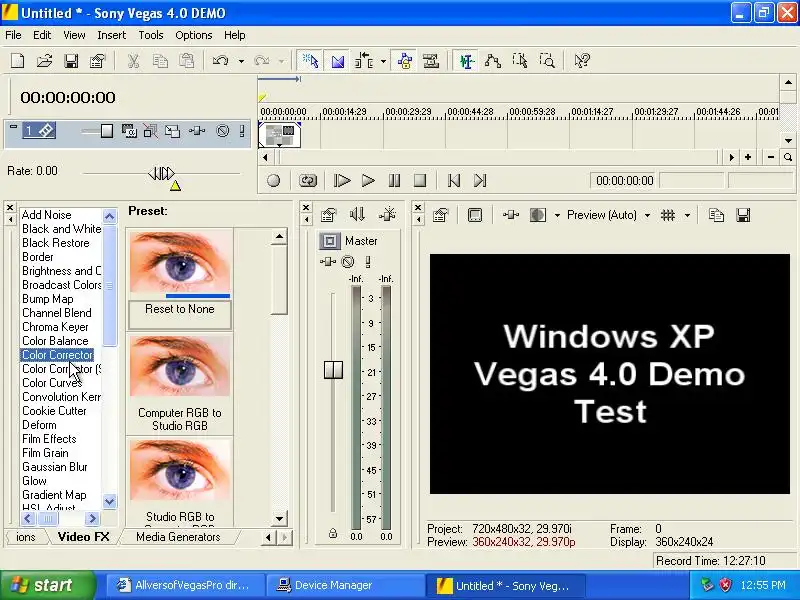Open the Edit menu
The width and height of the screenshot is (800, 600).
(x=42, y=35)
